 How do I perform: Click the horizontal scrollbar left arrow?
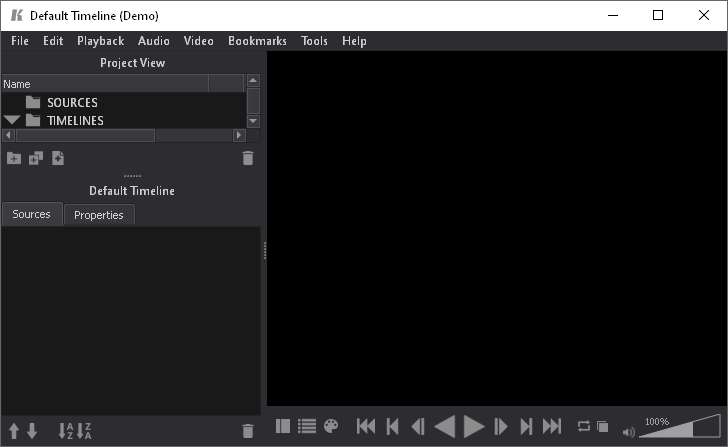point(8,135)
